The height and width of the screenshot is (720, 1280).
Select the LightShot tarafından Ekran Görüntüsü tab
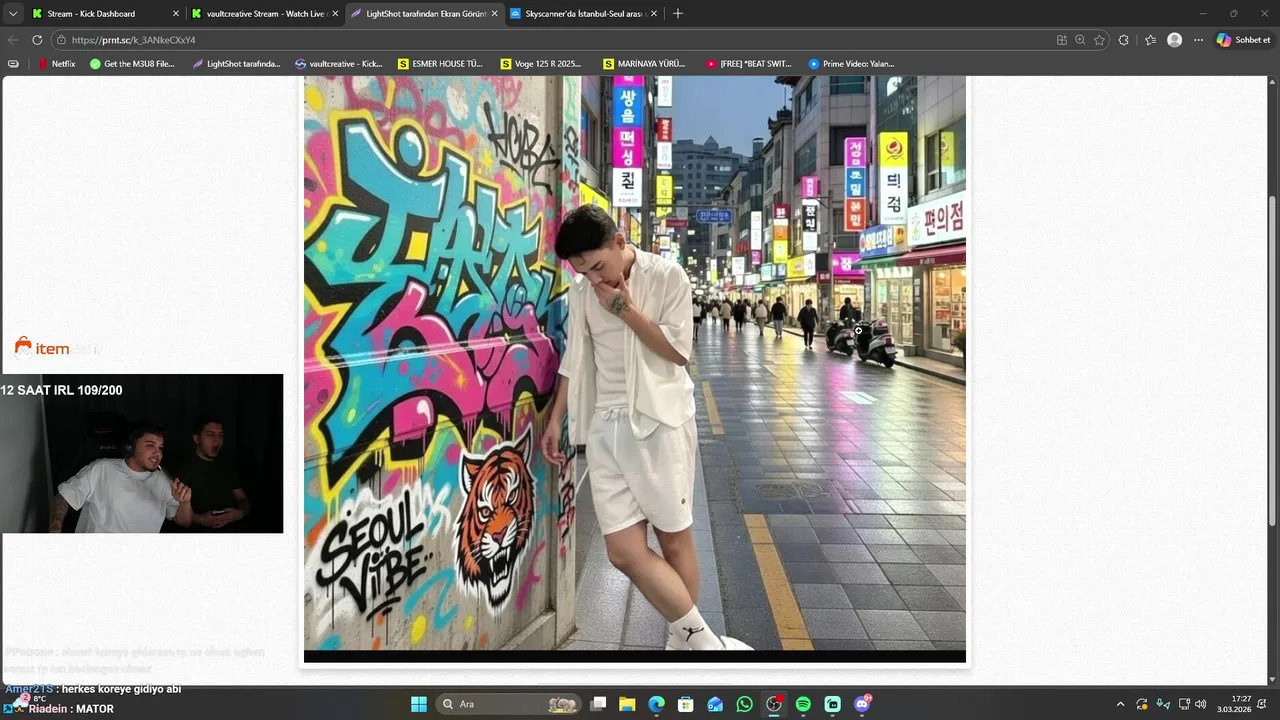pyautogui.click(x=424, y=14)
